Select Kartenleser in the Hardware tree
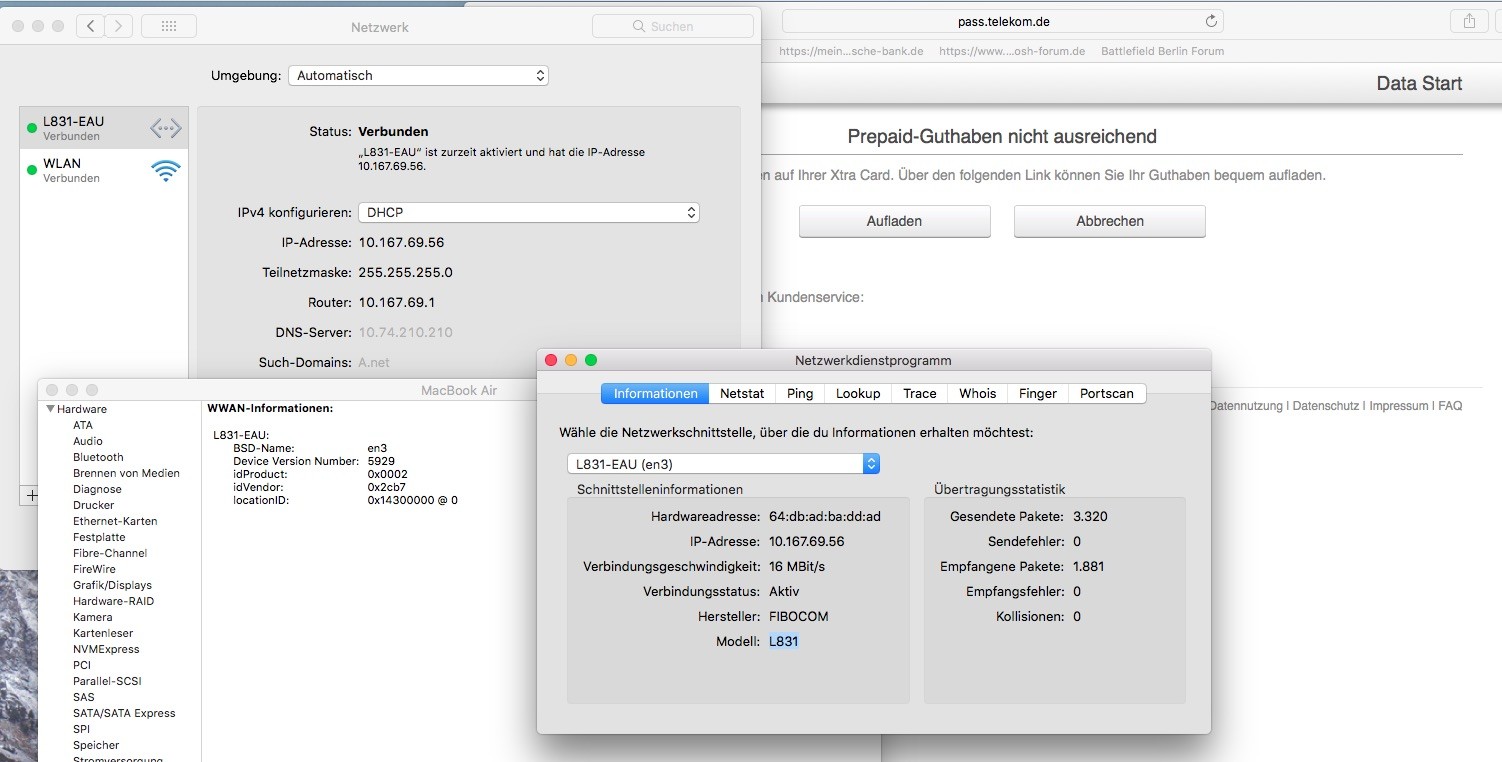The height and width of the screenshot is (762, 1502). (103, 633)
